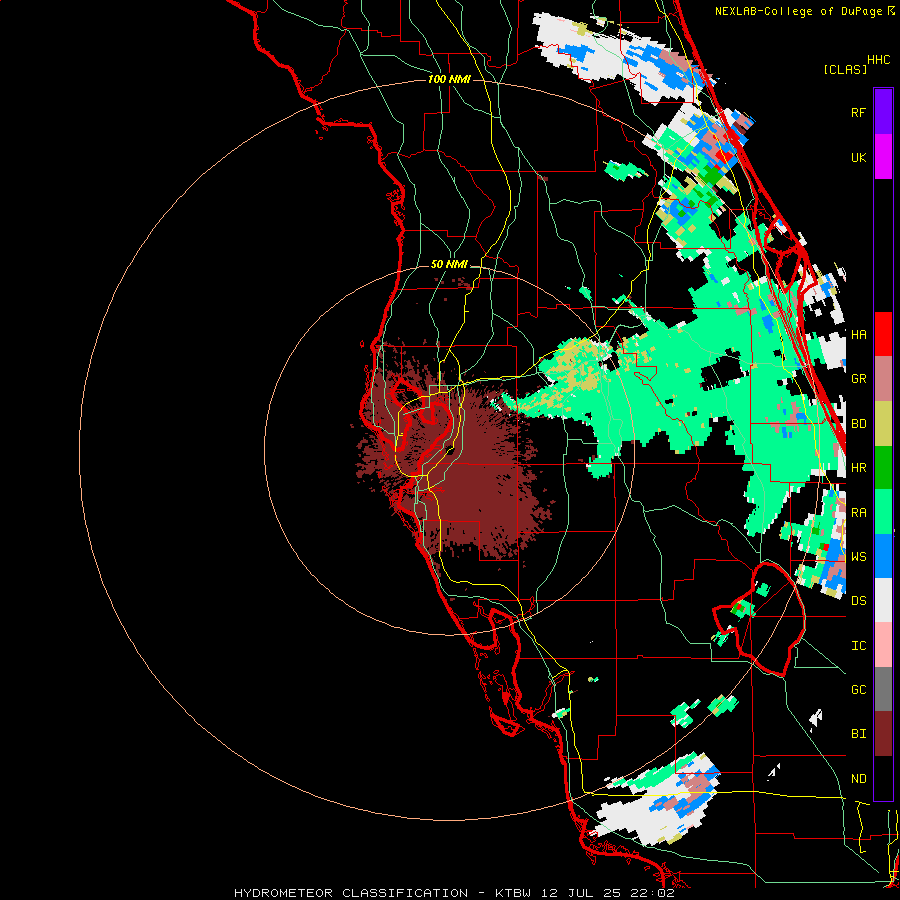The width and height of the screenshot is (900, 900).
Task: Click the 100 NMI range ring label
Action: pos(449,79)
